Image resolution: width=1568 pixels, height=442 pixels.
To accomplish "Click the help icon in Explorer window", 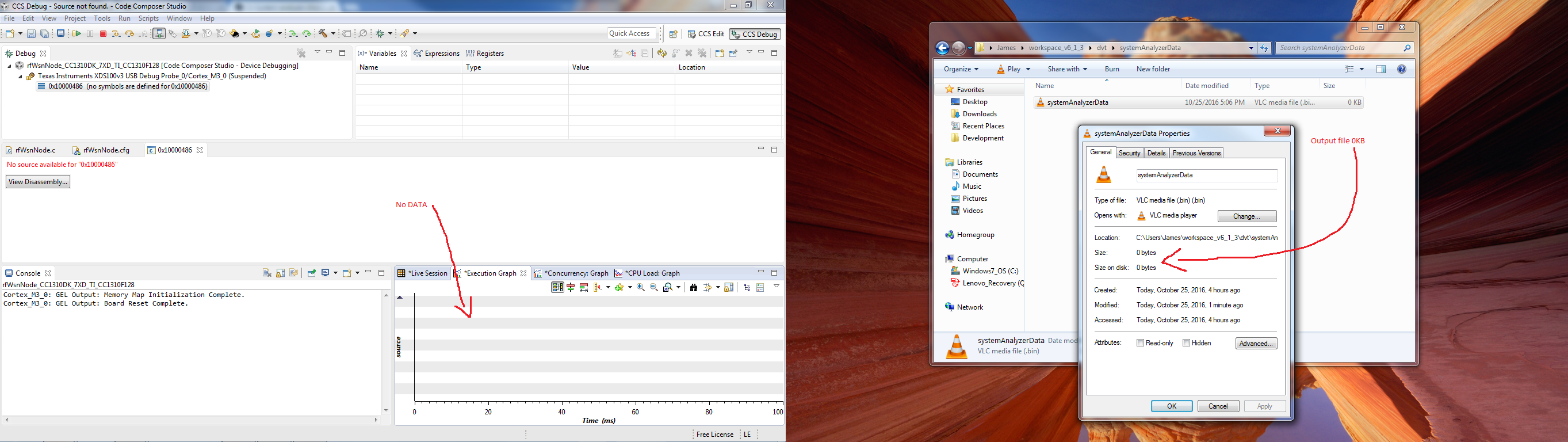I will point(1402,70).
